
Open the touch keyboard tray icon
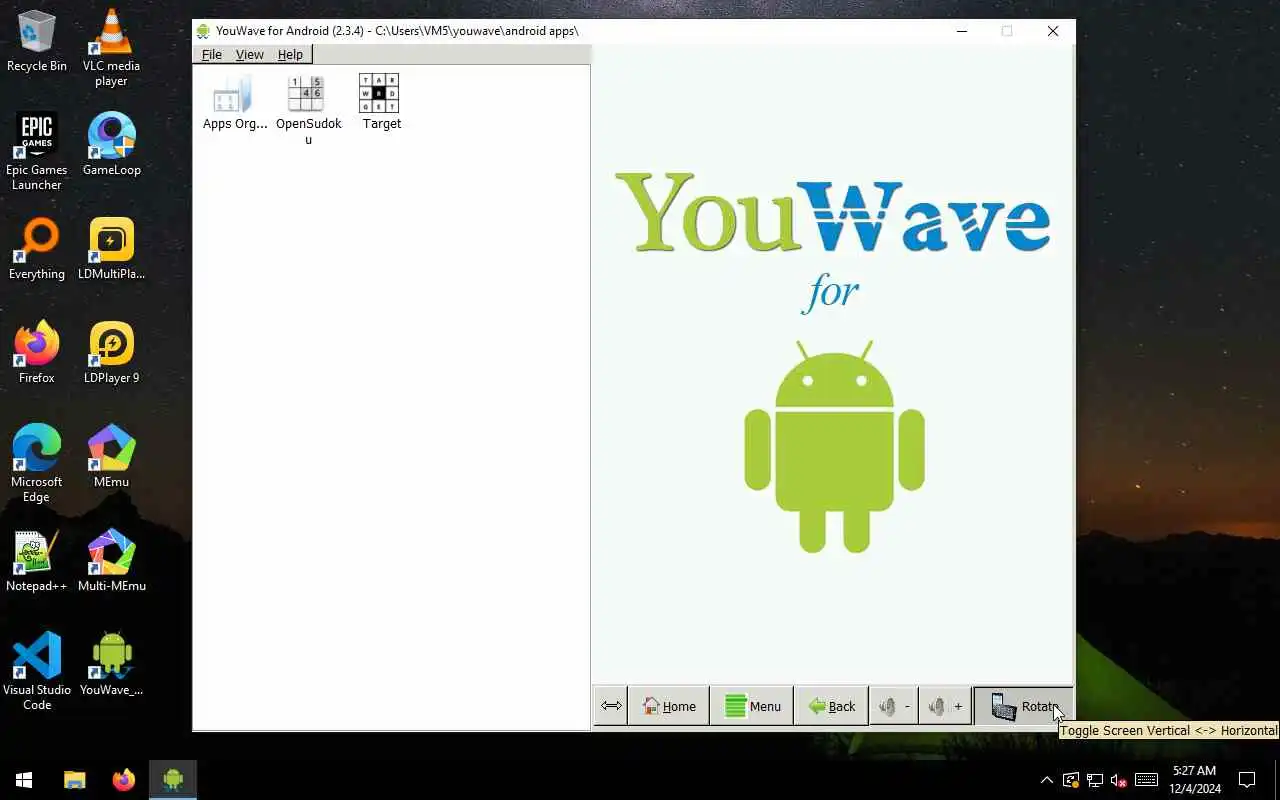coord(1147,780)
